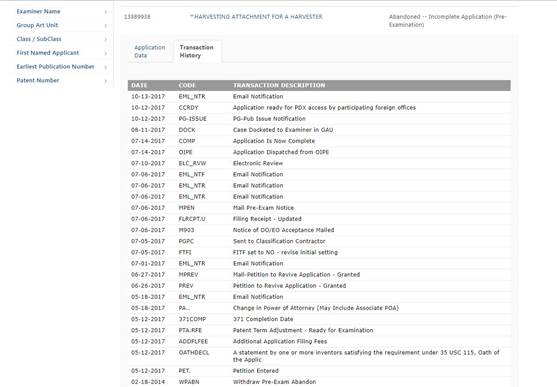The height and width of the screenshot is (387, 557).
Task: Click 'Filing Receipt - Updated' description
Action: click(267, 219)
